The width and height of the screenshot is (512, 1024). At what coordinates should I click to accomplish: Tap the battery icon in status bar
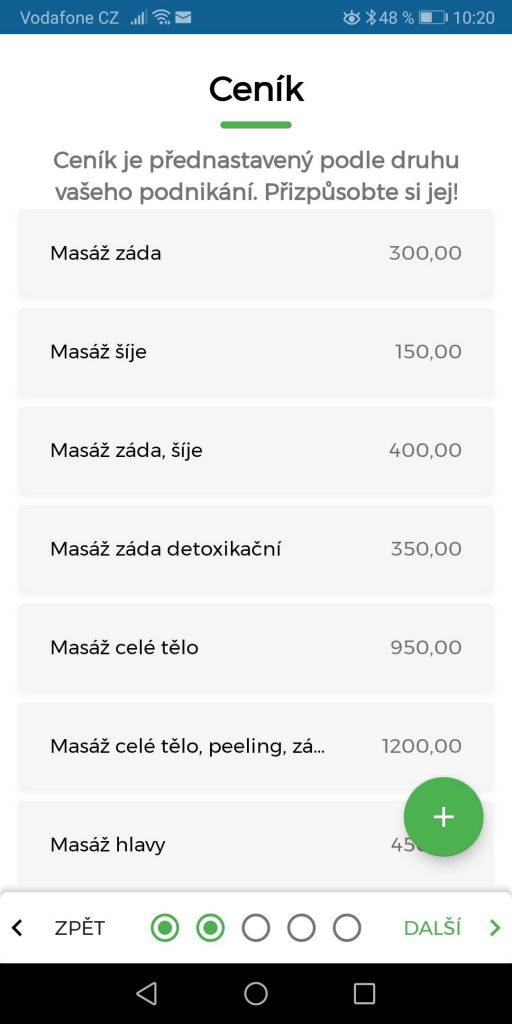coord(432,18)
